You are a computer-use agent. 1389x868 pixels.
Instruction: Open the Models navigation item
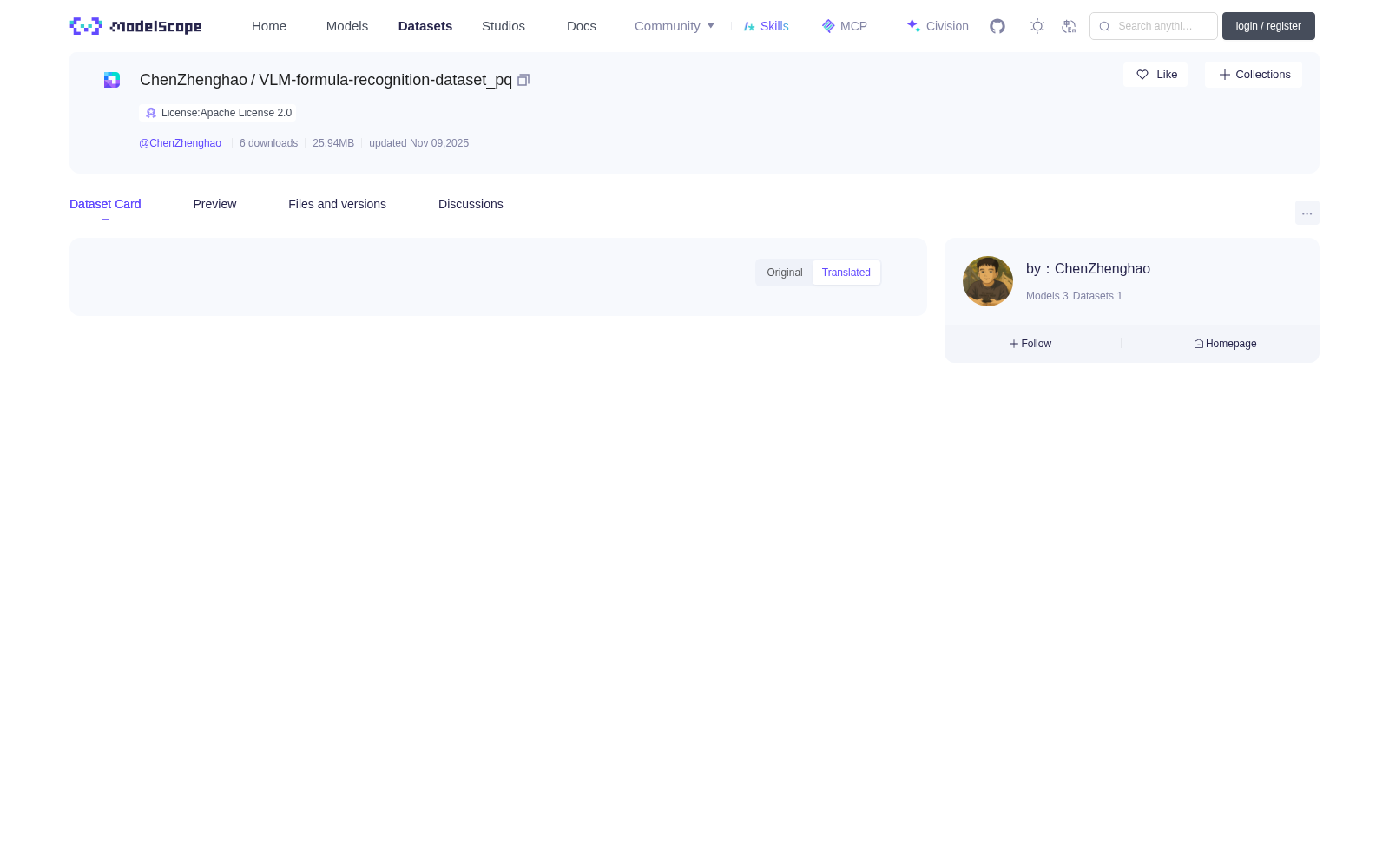347,26
